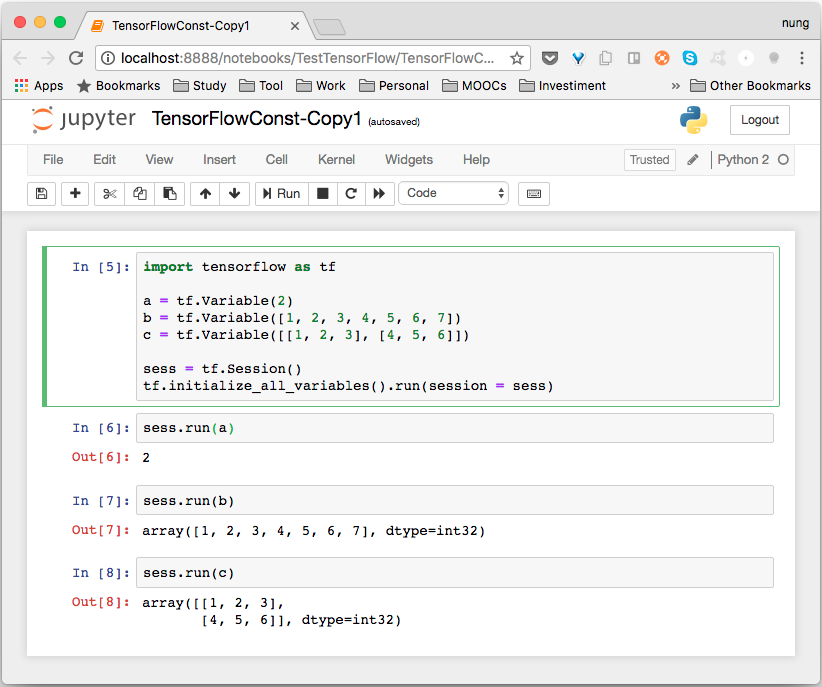Click the nung profile name
The image size is (822, 687).
[795, 23]
